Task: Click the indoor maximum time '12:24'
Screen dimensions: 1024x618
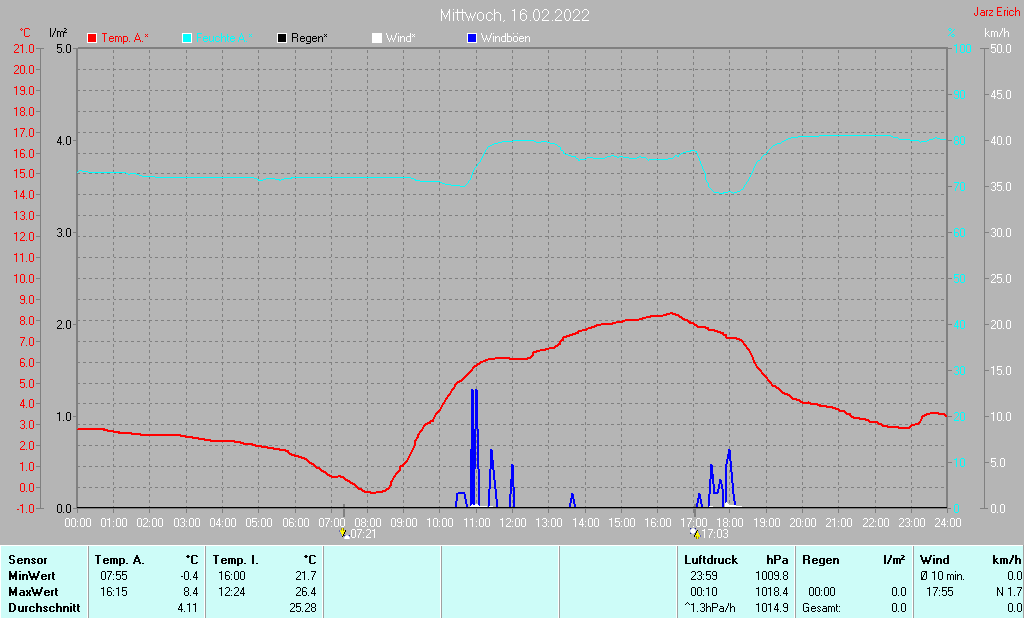Action: pyautogui.click(x=232, y=592)
